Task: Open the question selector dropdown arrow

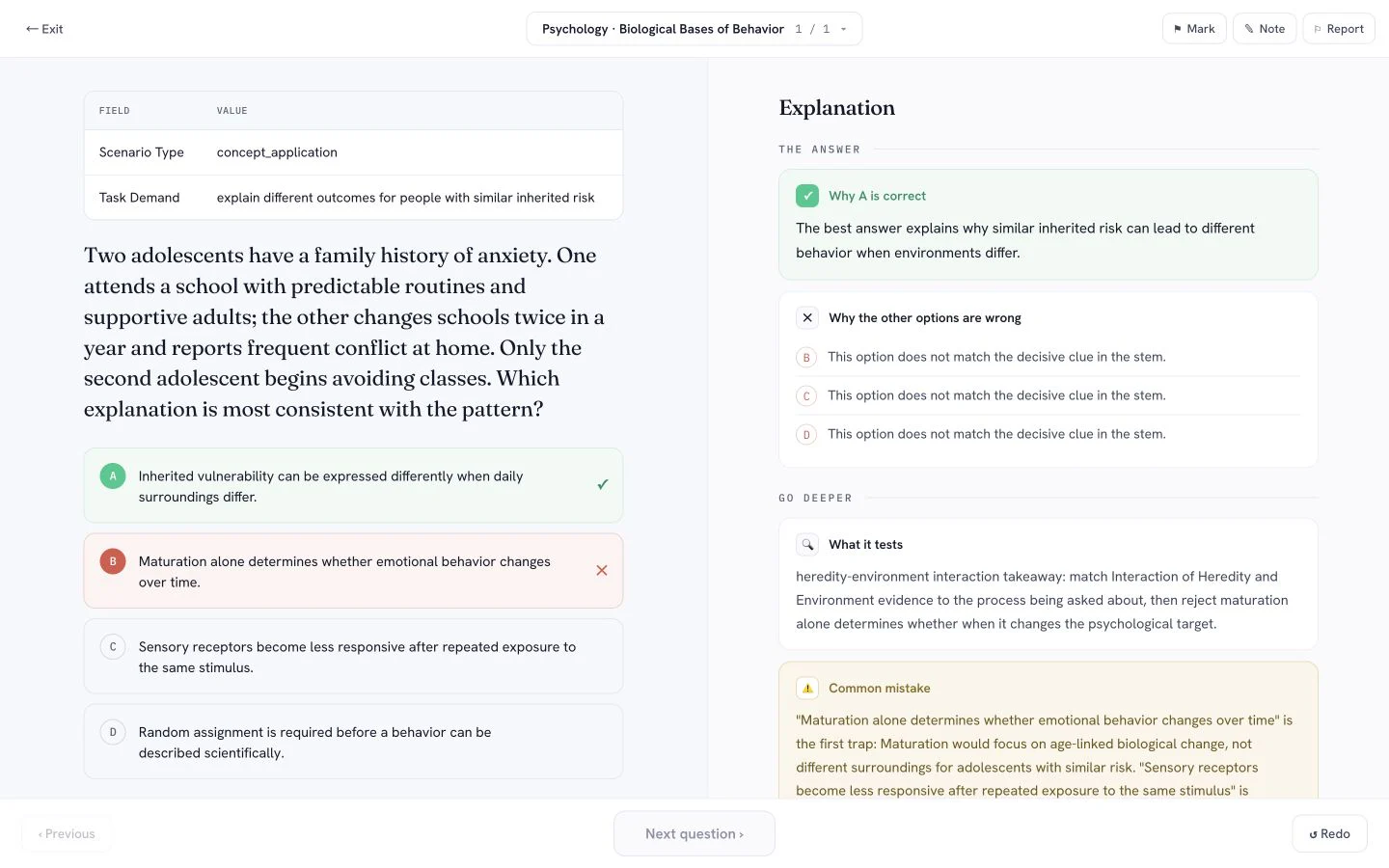Action: tap(844, 29)
